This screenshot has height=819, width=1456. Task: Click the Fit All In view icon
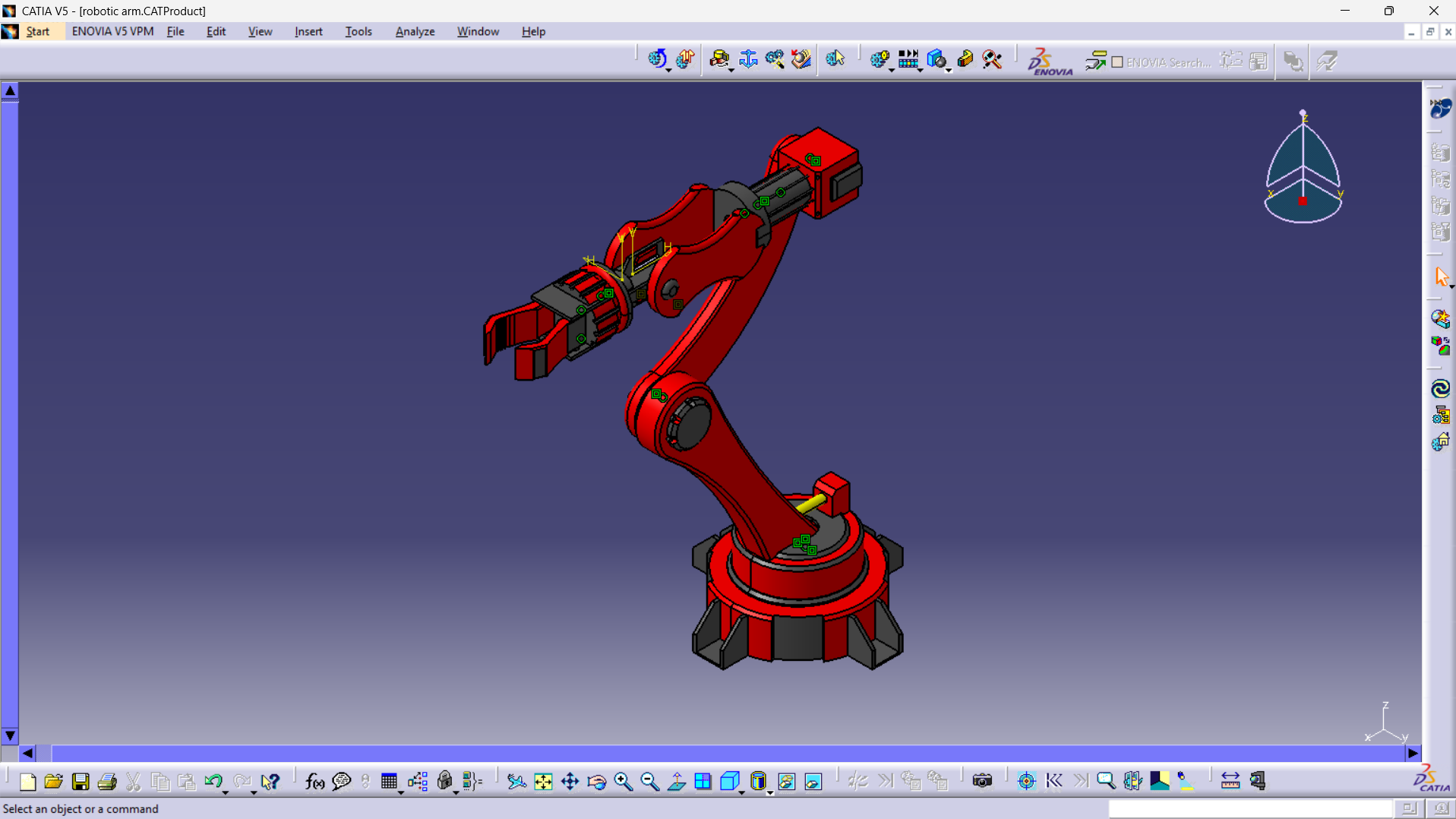coord(543,781)
